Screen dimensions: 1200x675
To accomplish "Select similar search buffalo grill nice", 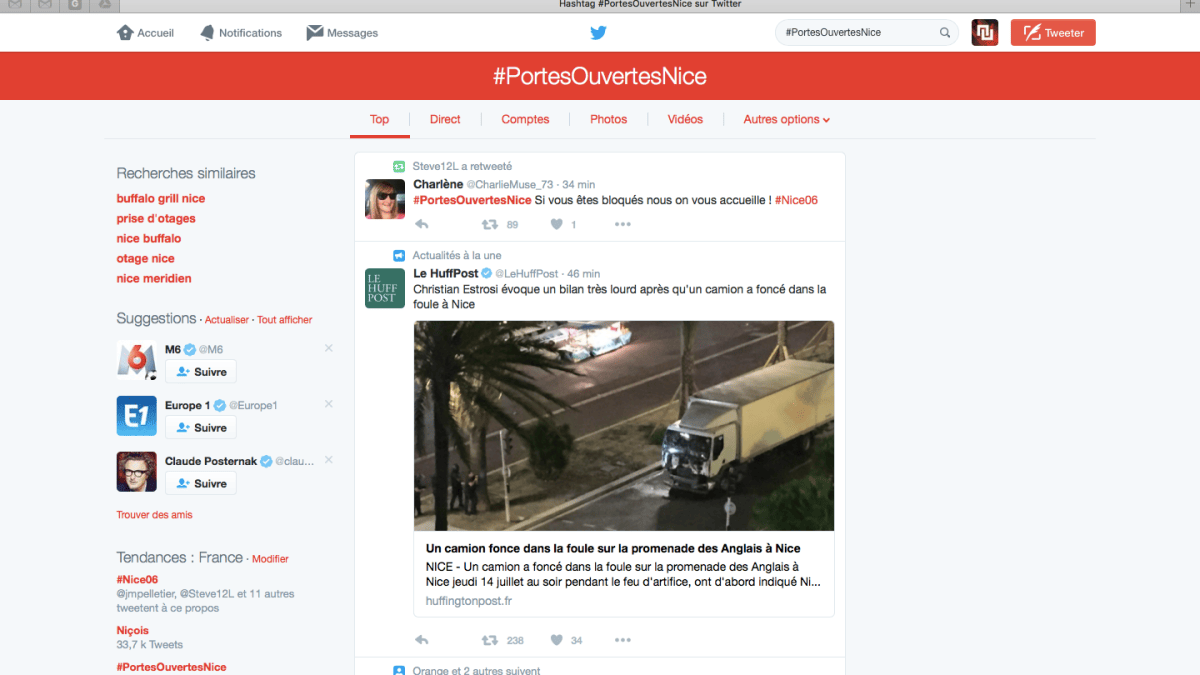I will (161, 199).
